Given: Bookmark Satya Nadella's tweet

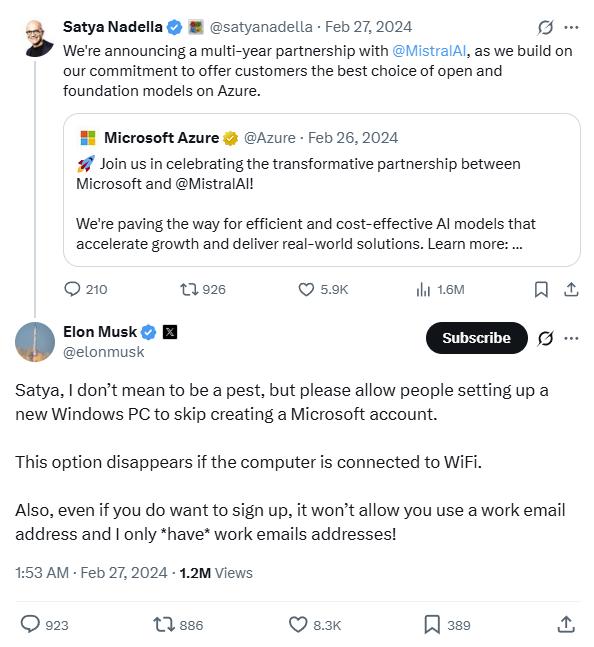Looking at the screenshot, I should [541, 289].
